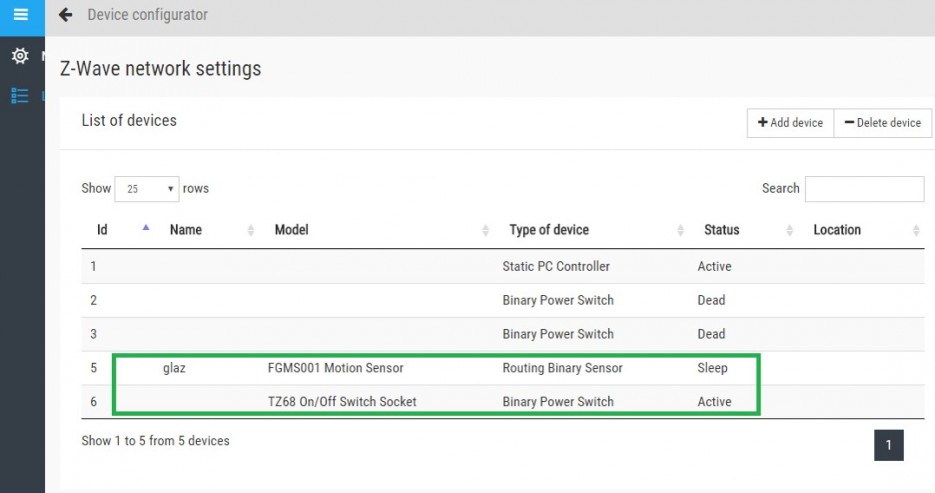Go to page 1 in pagination
935x493 pixels.
888,445
